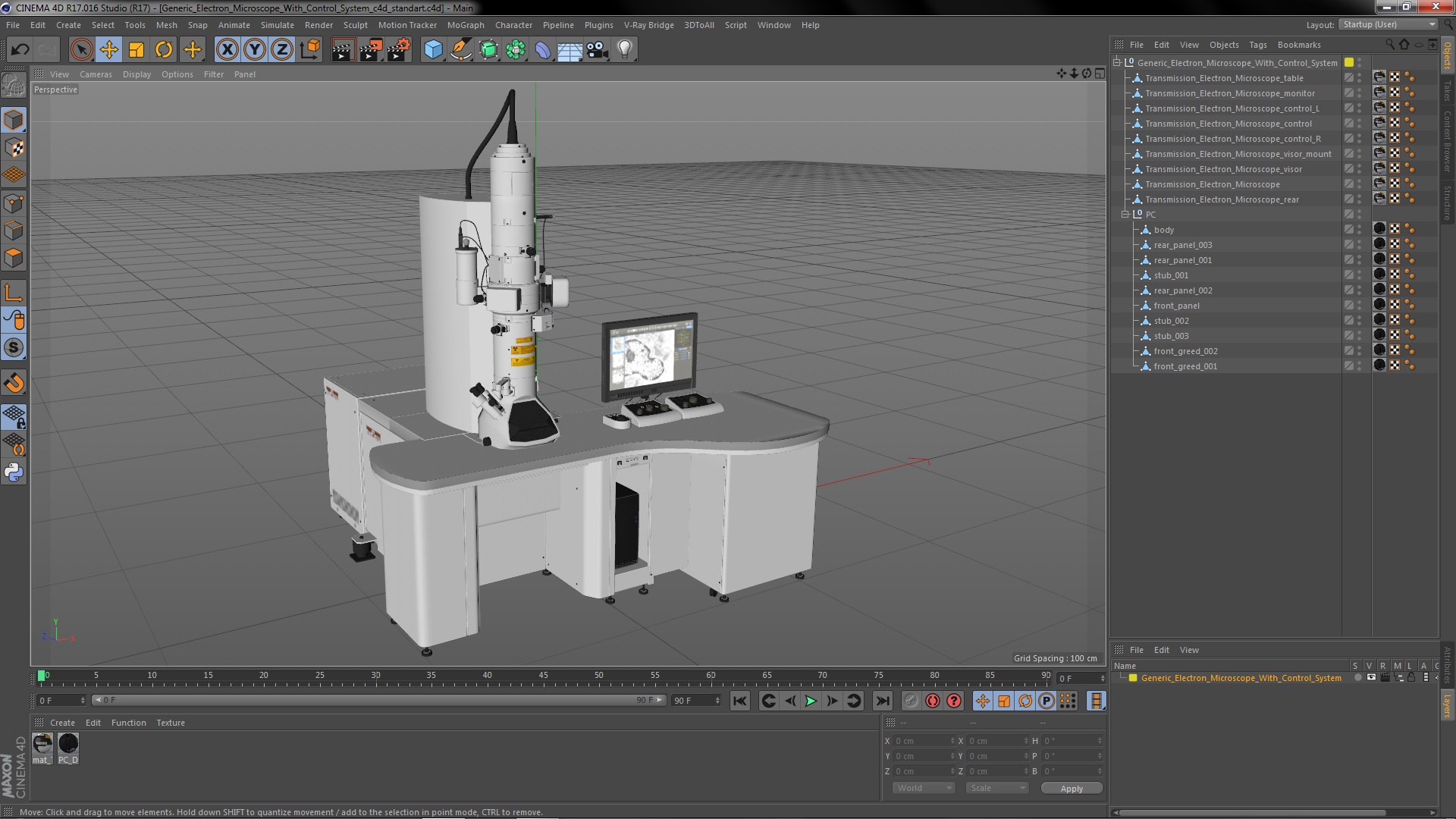
Task: Toggle editor visibility of body object
Action: pos(1359,227)
